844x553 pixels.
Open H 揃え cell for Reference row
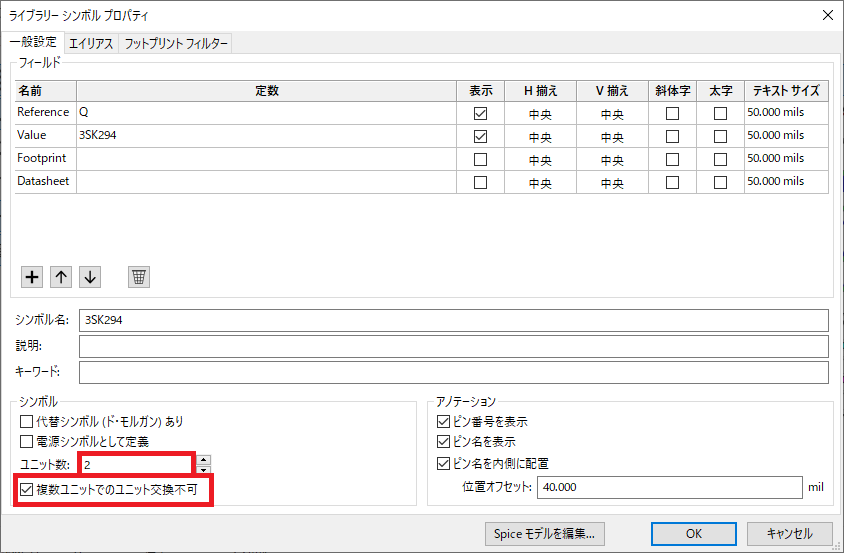point(540,113)
